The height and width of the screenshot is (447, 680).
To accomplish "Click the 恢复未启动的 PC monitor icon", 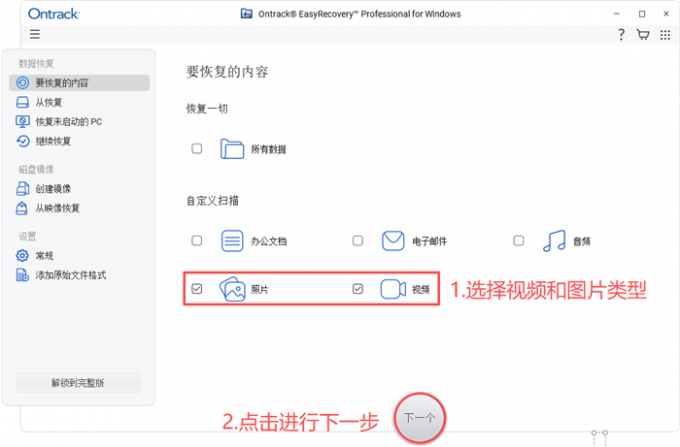I will tap(23, 121).
